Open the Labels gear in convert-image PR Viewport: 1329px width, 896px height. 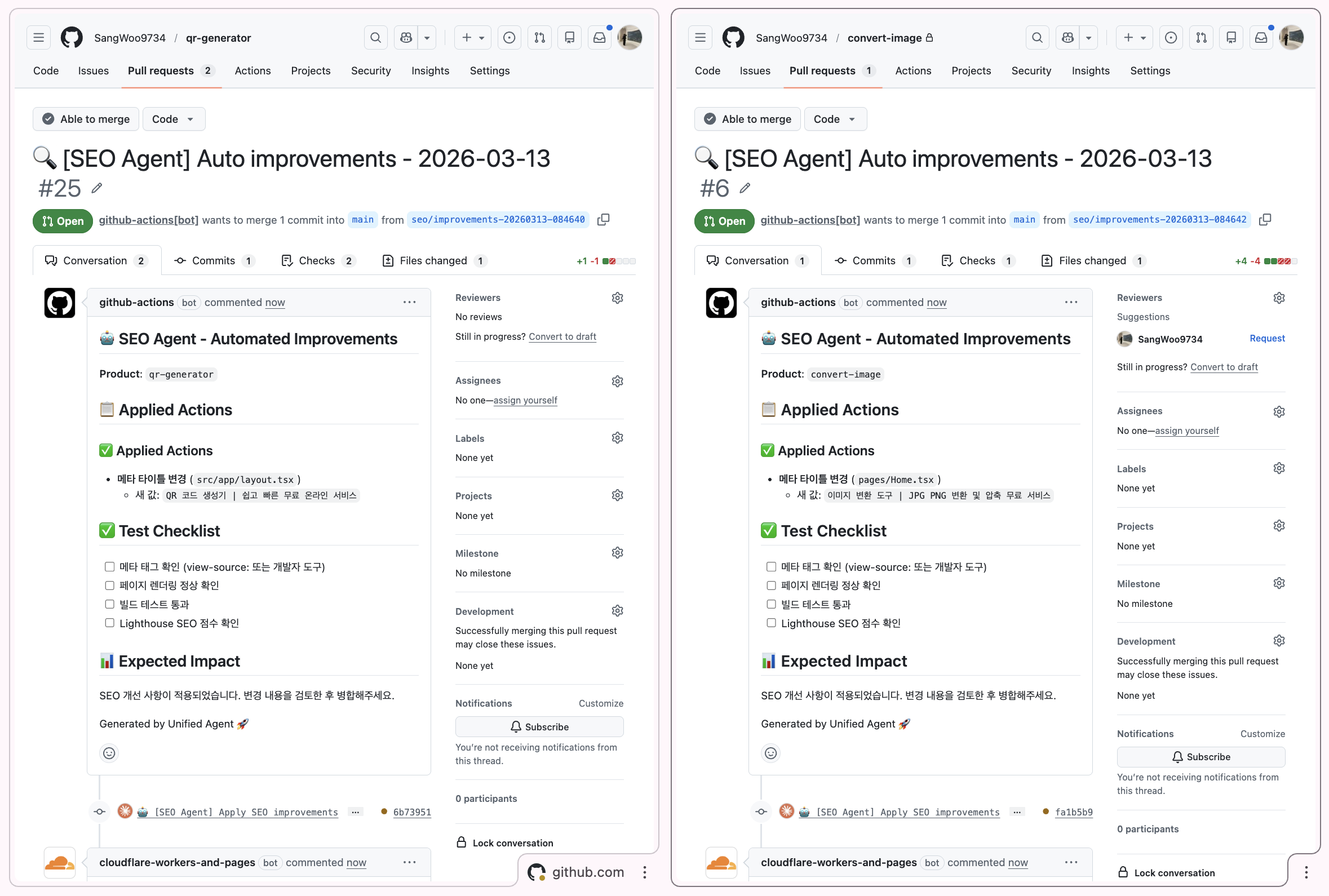pyautogui.click(x=1279, y=469)
